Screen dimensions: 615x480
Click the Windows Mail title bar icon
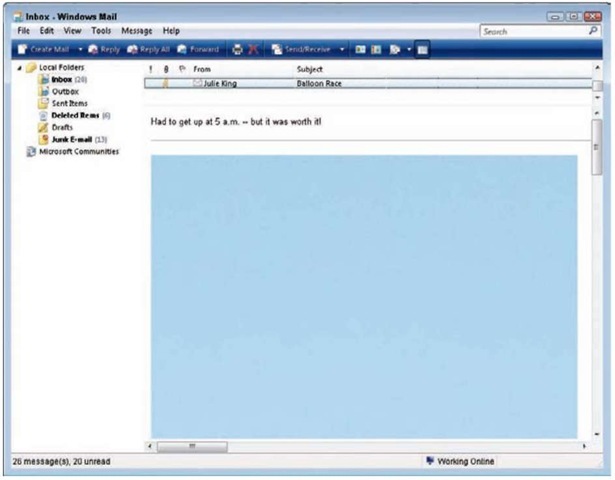coord(18,17)
